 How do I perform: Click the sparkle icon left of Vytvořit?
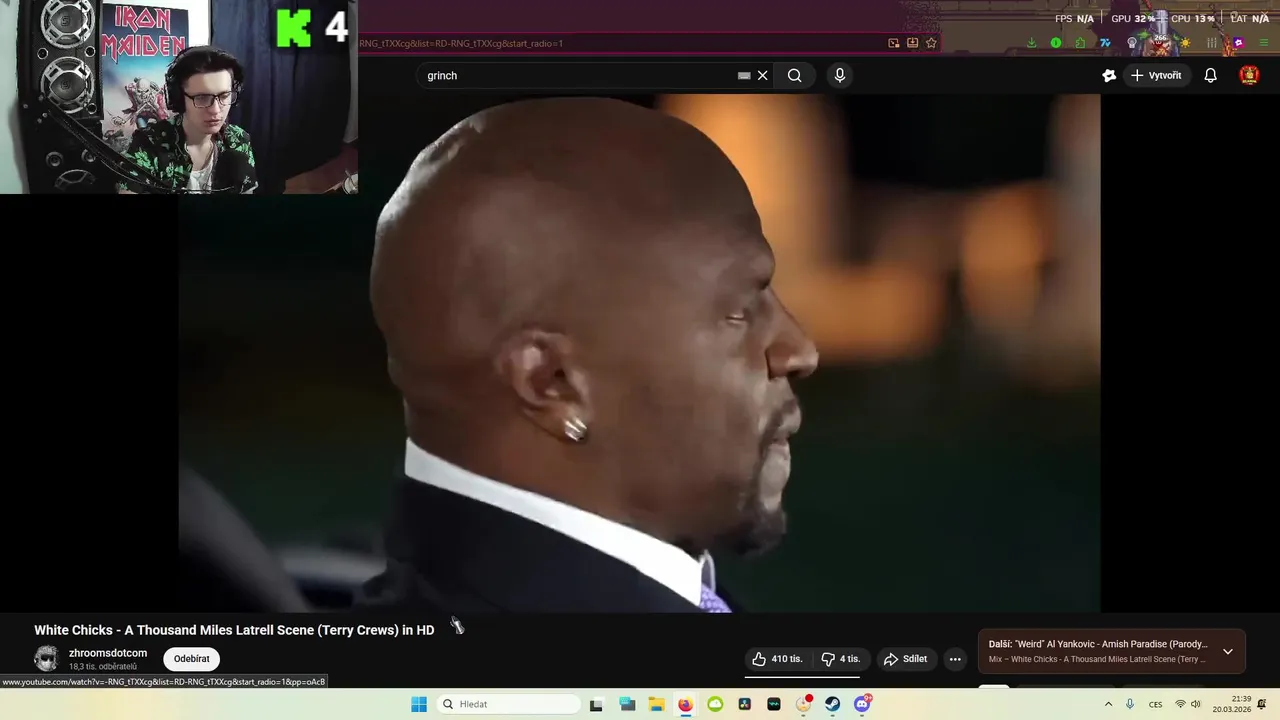(1109, 75)
